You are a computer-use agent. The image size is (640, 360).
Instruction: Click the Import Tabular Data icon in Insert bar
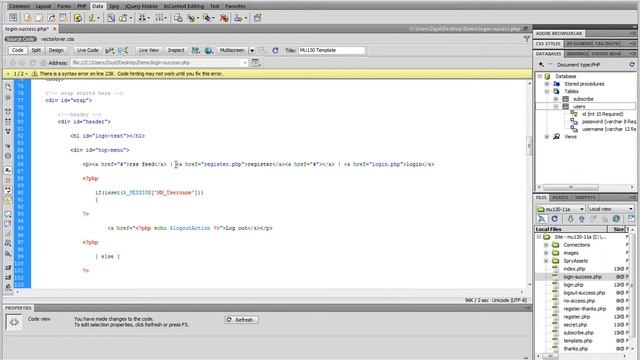(x=13, y=18)
